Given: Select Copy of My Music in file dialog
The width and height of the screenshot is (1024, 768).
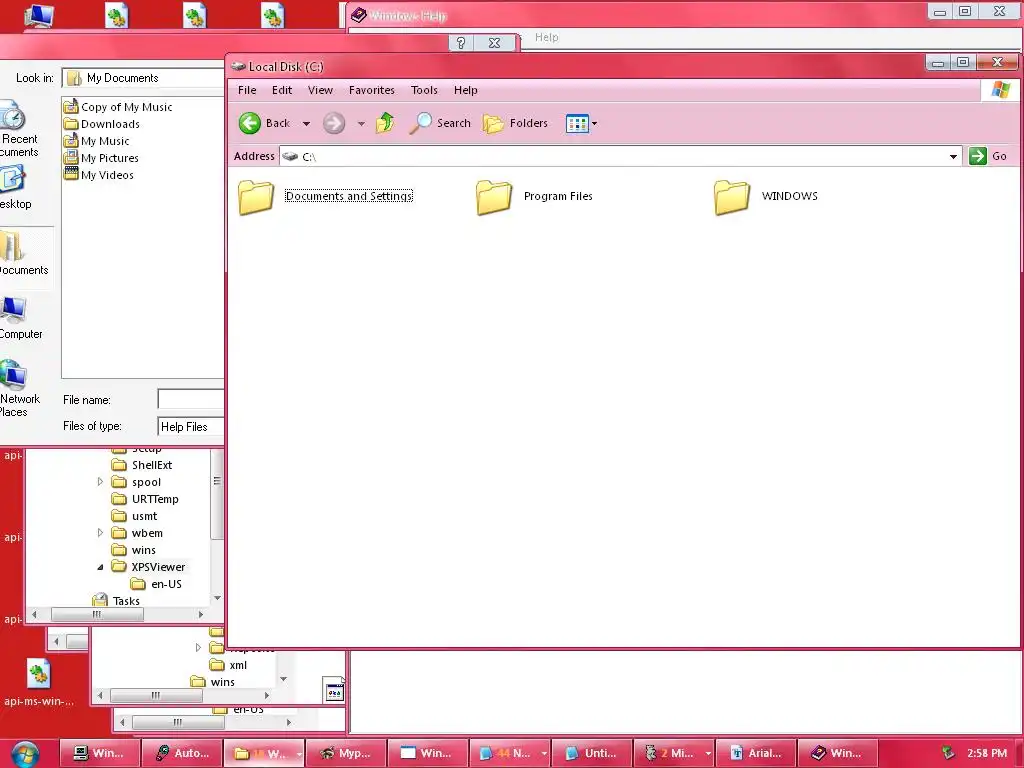Looking at the screenshot, I should pos(118,107).
